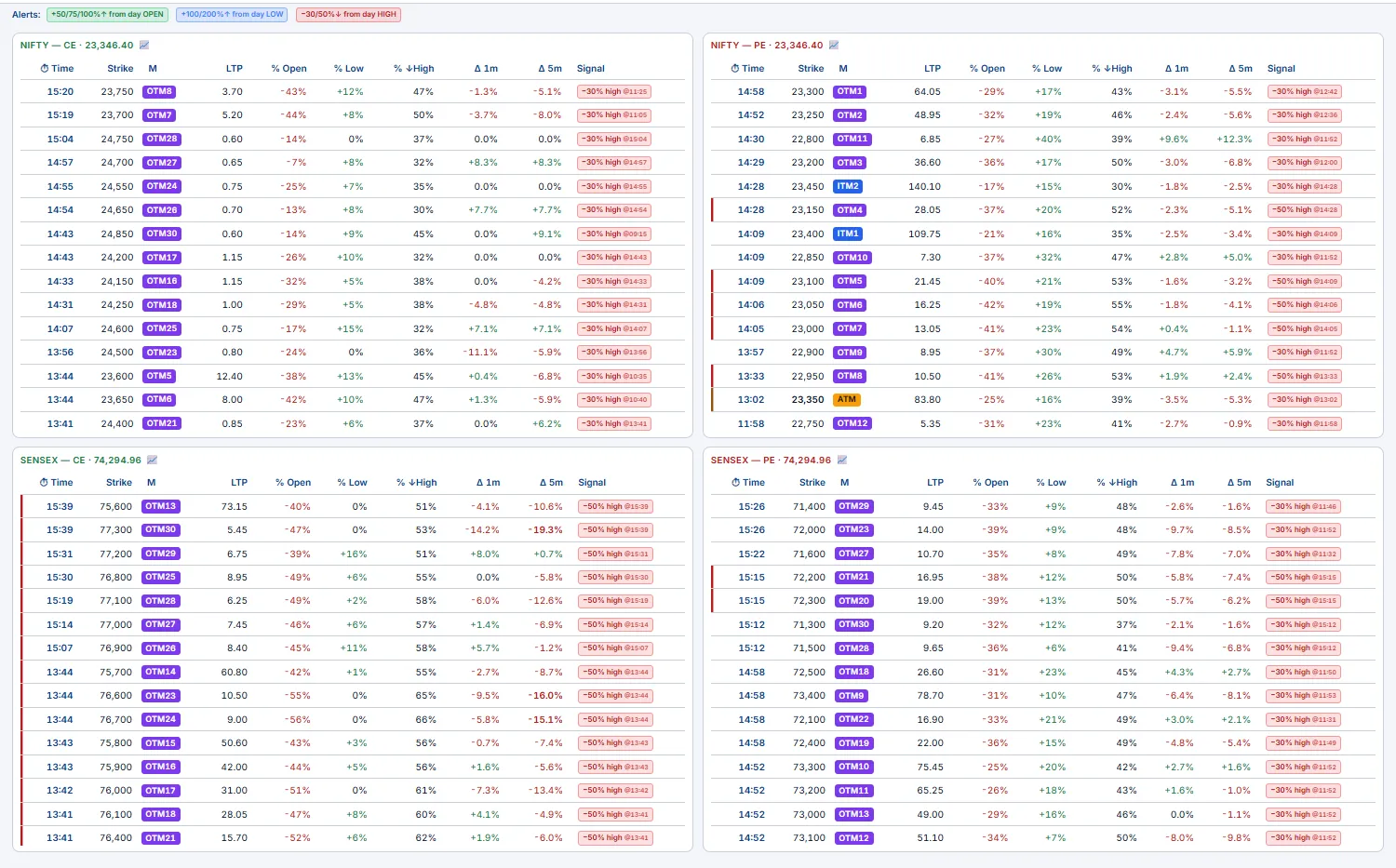
Task: Click the red '-30/50% from day HIGH' alert badge
Action: (x=348, y=14)
